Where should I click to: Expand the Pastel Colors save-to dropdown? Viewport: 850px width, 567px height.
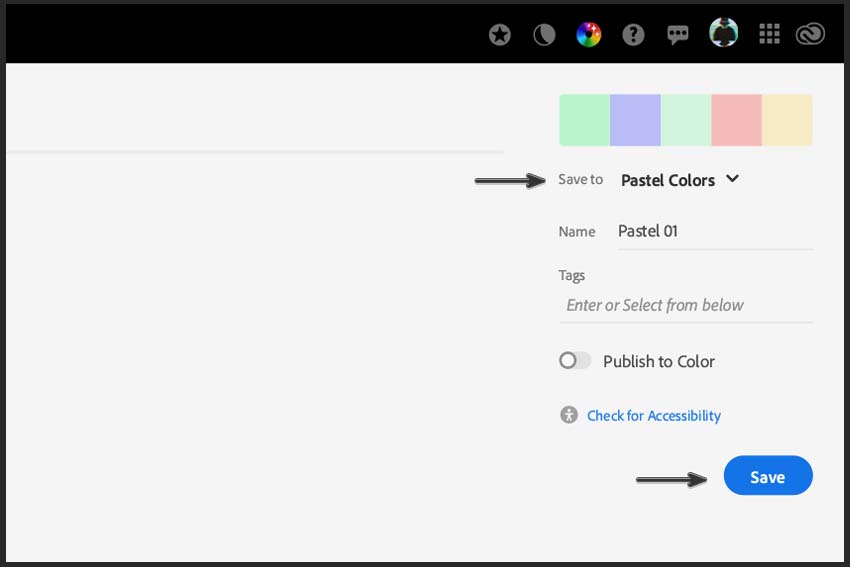point(680,180)
